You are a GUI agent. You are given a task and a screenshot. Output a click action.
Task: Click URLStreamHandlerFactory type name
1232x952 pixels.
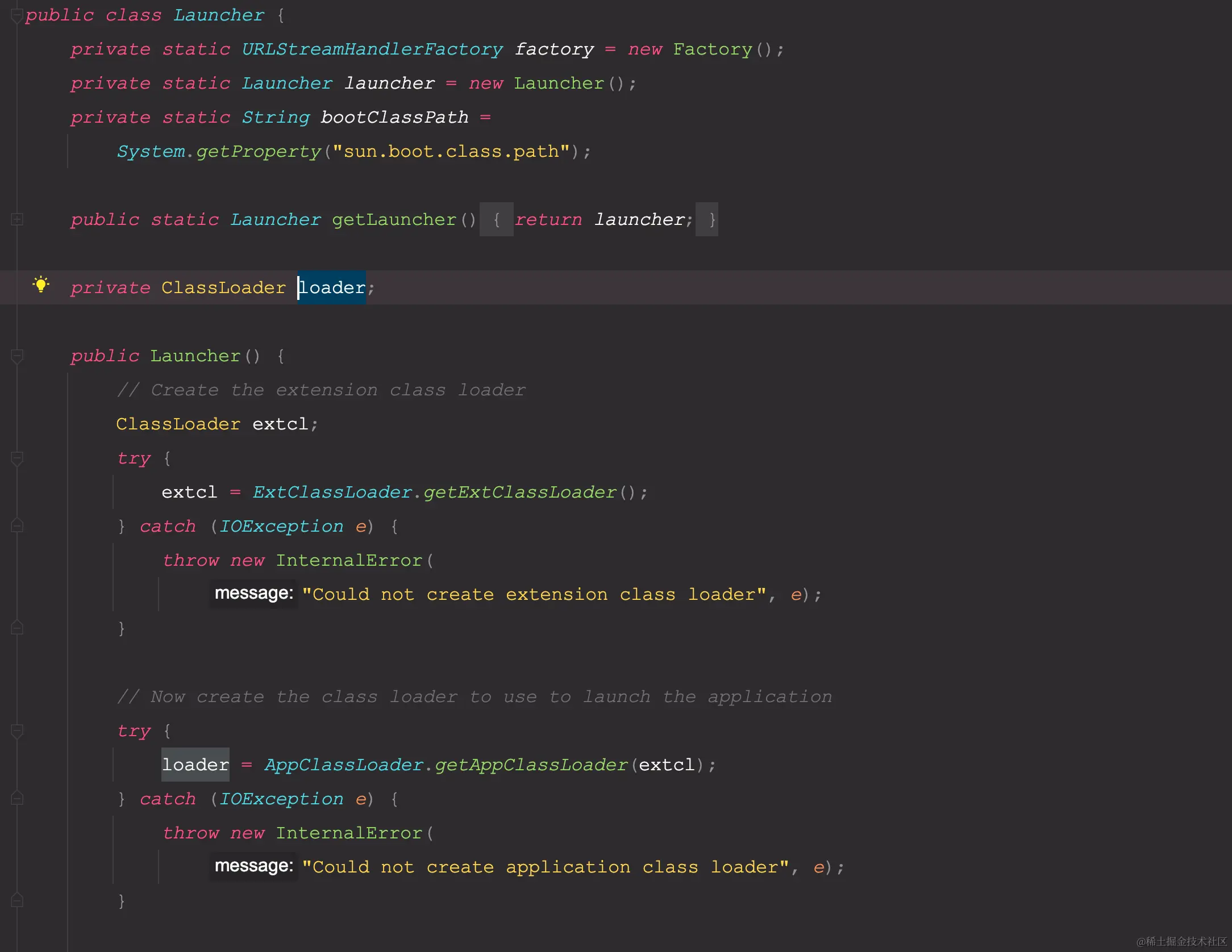click(372, 49)
